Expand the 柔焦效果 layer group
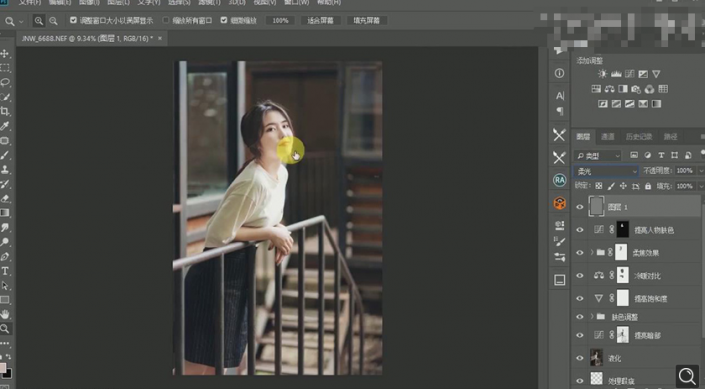This screenshot has width=705, height=389. 592,253
